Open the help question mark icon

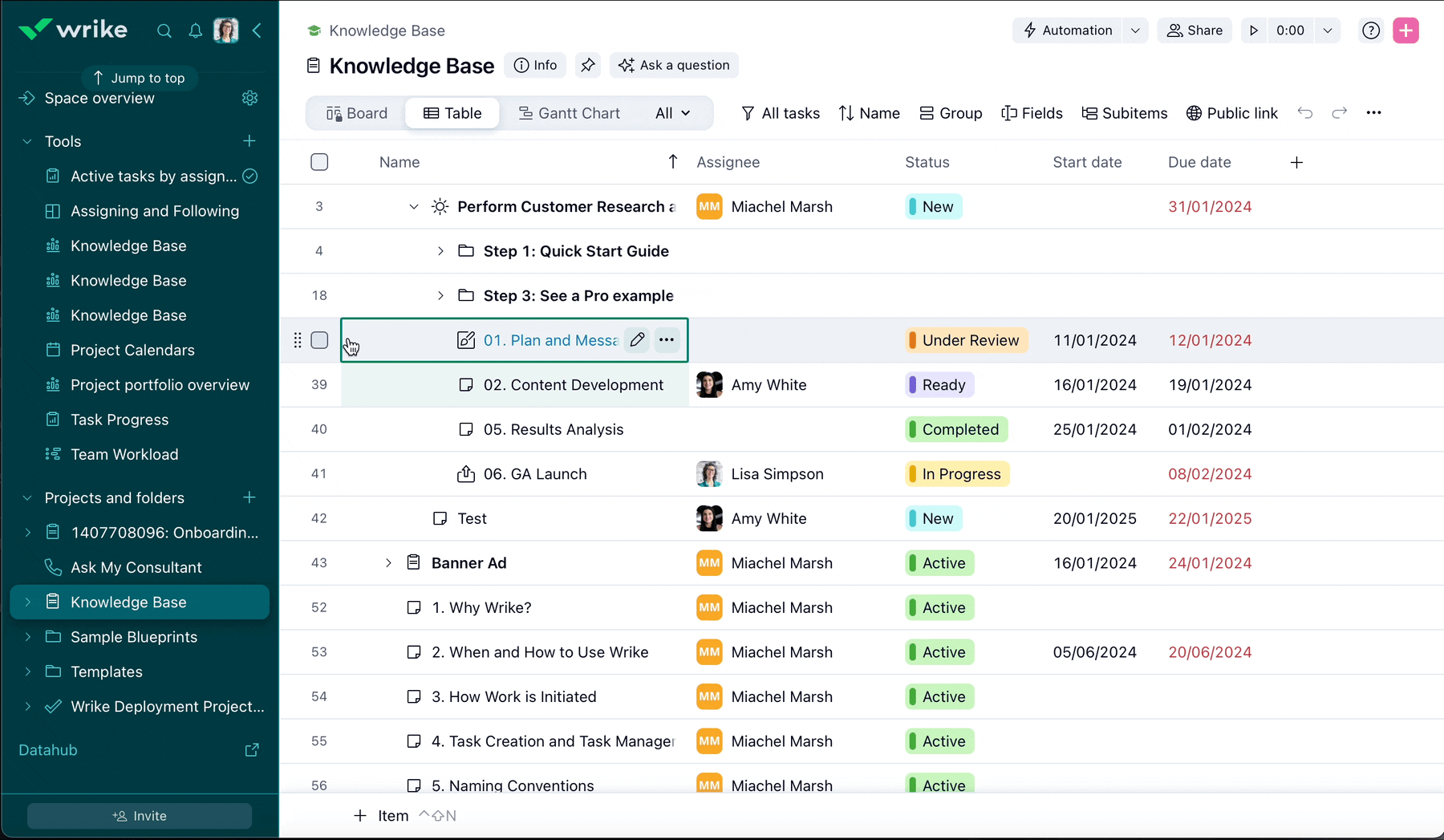pos(1371,30)
